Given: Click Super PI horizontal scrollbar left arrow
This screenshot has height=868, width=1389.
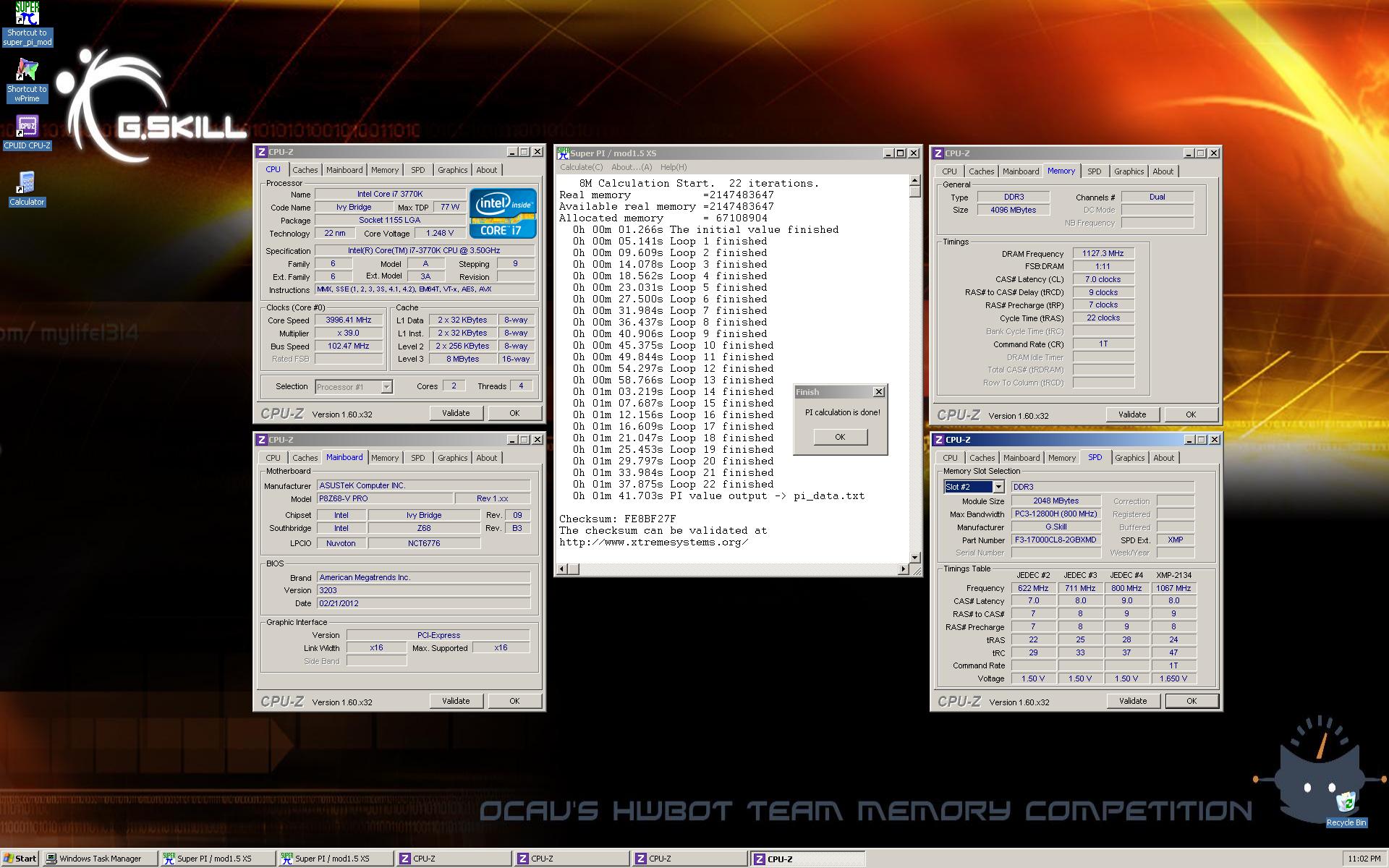Looking at the screenshot, I should 562,569.
